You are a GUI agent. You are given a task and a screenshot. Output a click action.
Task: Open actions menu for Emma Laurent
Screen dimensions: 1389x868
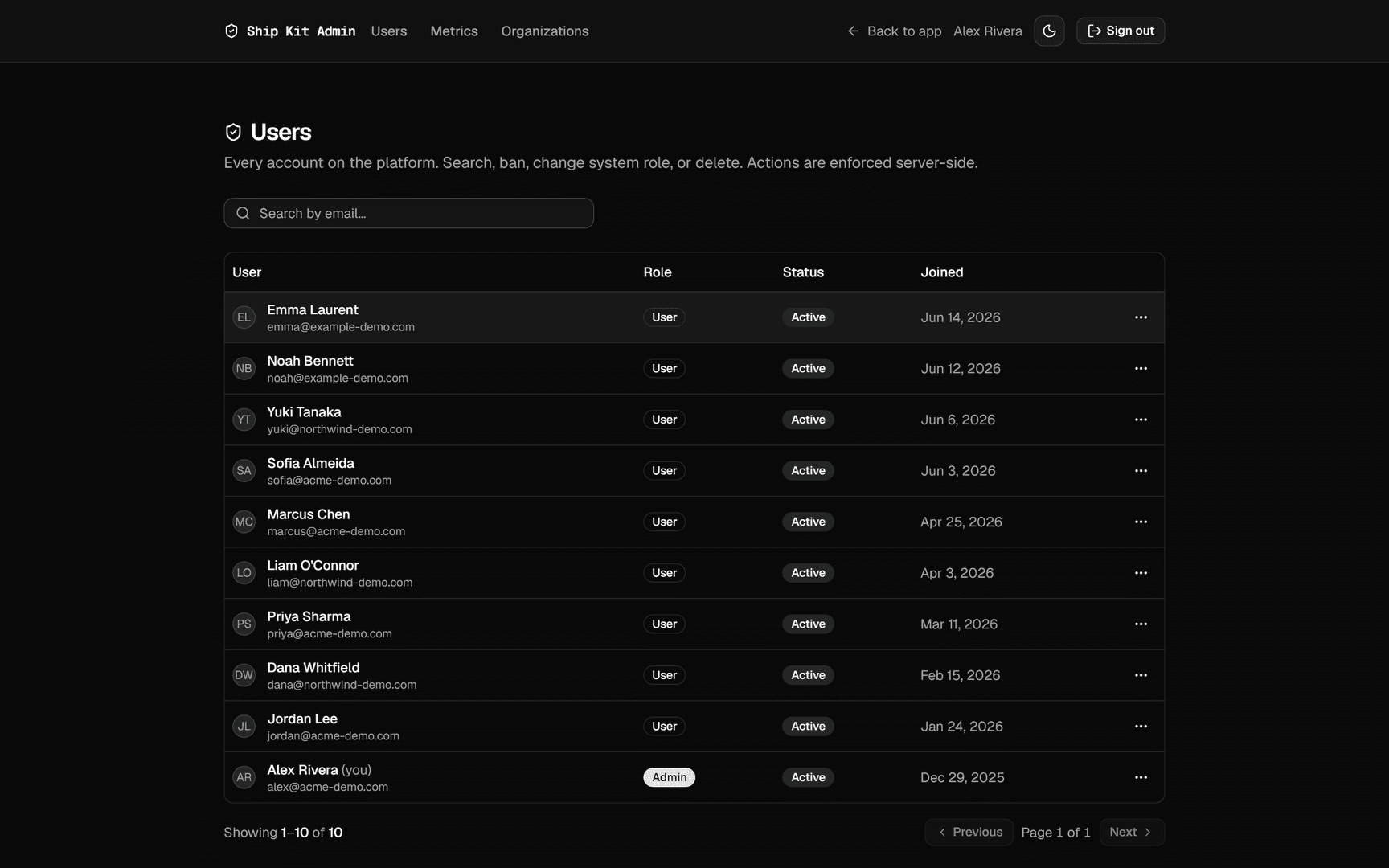coord(1141,317)
